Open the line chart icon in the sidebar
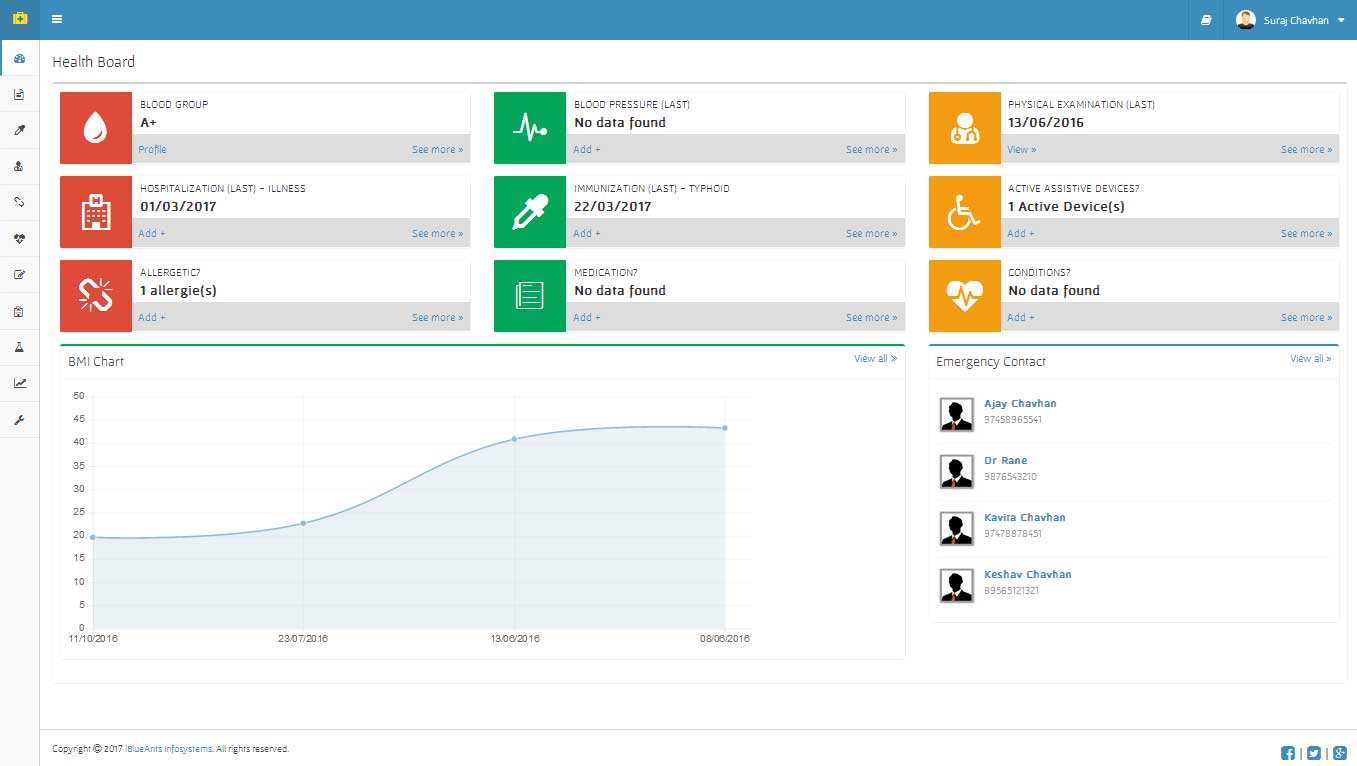The image size is (1357, 766). point(19,383)
